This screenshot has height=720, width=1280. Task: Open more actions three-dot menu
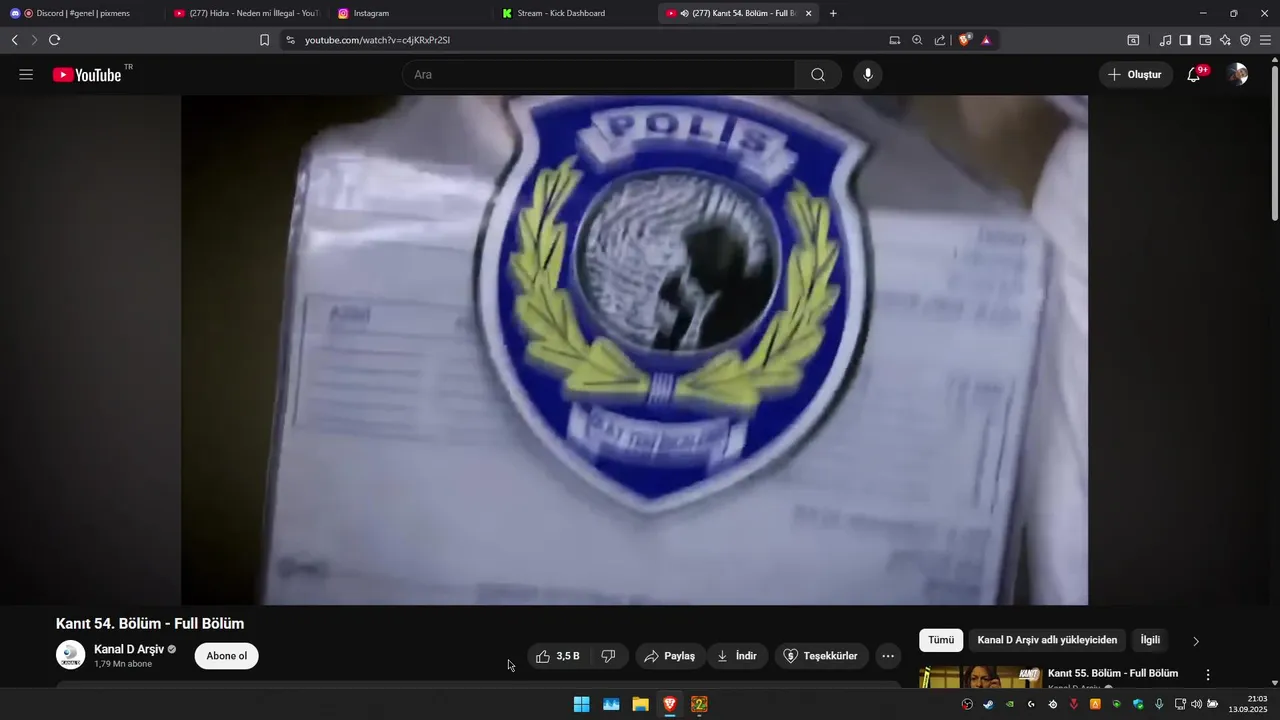point(888,656)
